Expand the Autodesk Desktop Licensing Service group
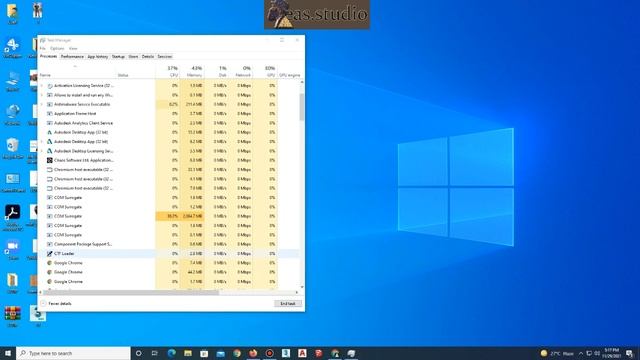Screen dimensions: 640x360 (42, 151)
